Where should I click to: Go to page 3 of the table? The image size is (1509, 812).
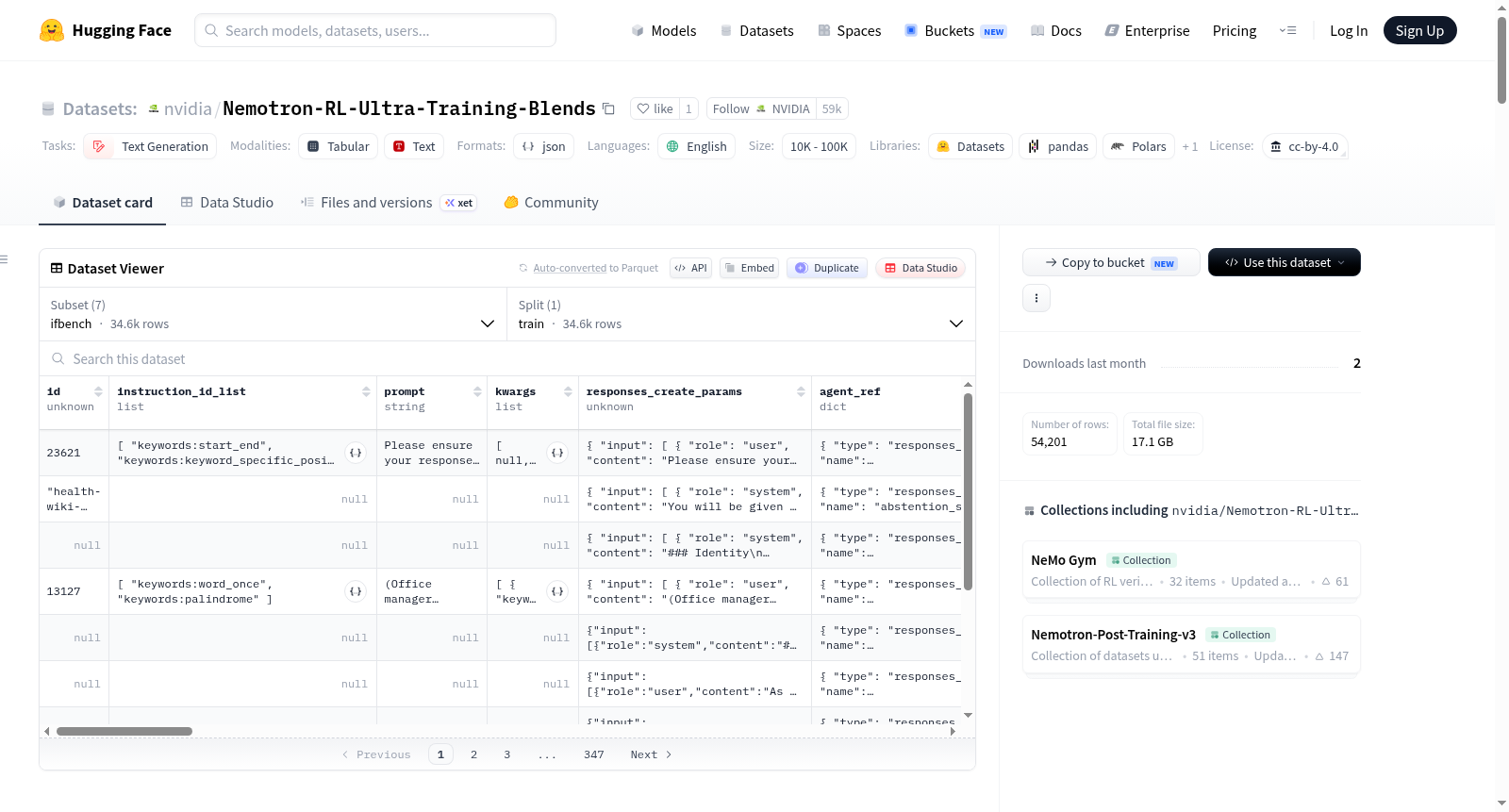(x=507, y=754)
